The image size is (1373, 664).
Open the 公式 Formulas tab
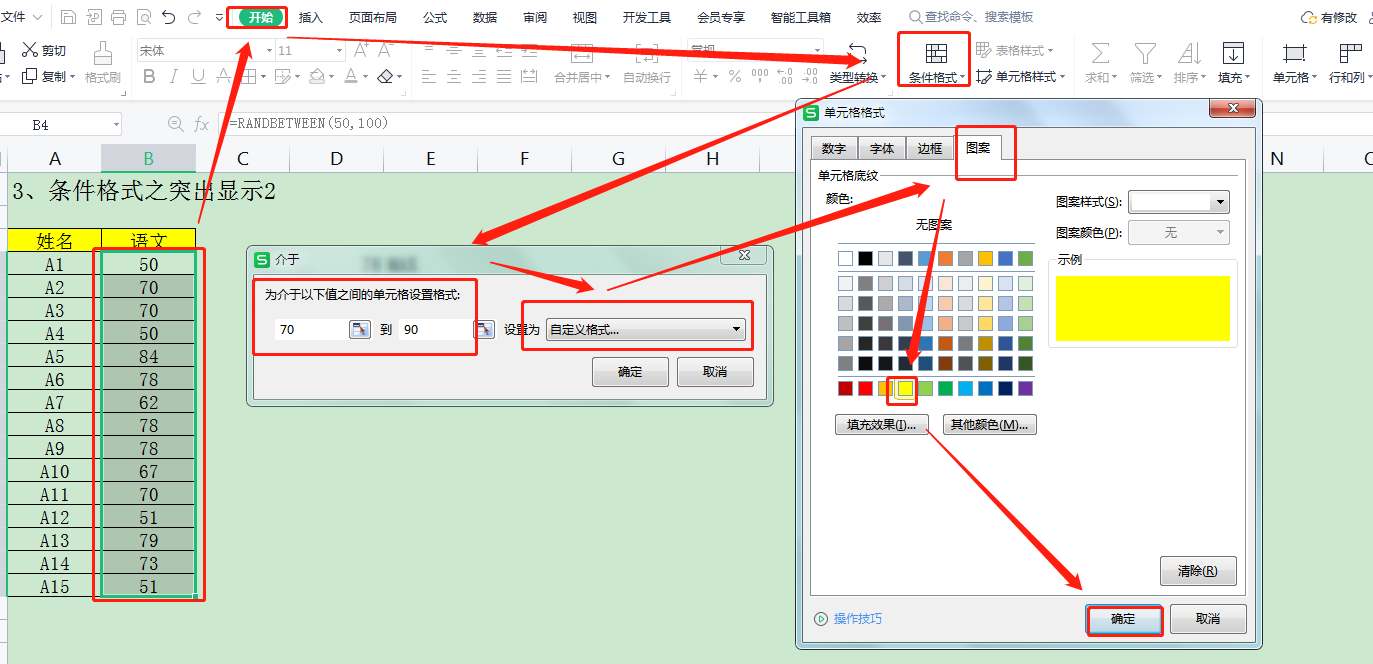(435, 17)
